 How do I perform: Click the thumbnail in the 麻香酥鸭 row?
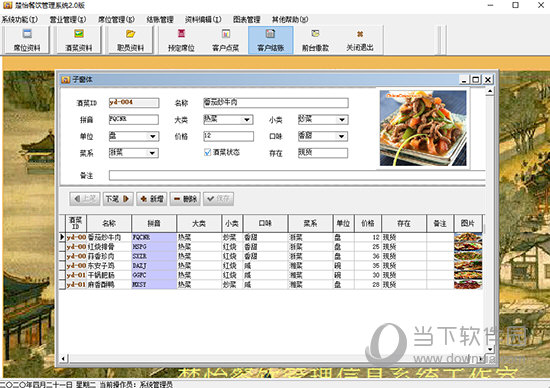pos(468,285)
